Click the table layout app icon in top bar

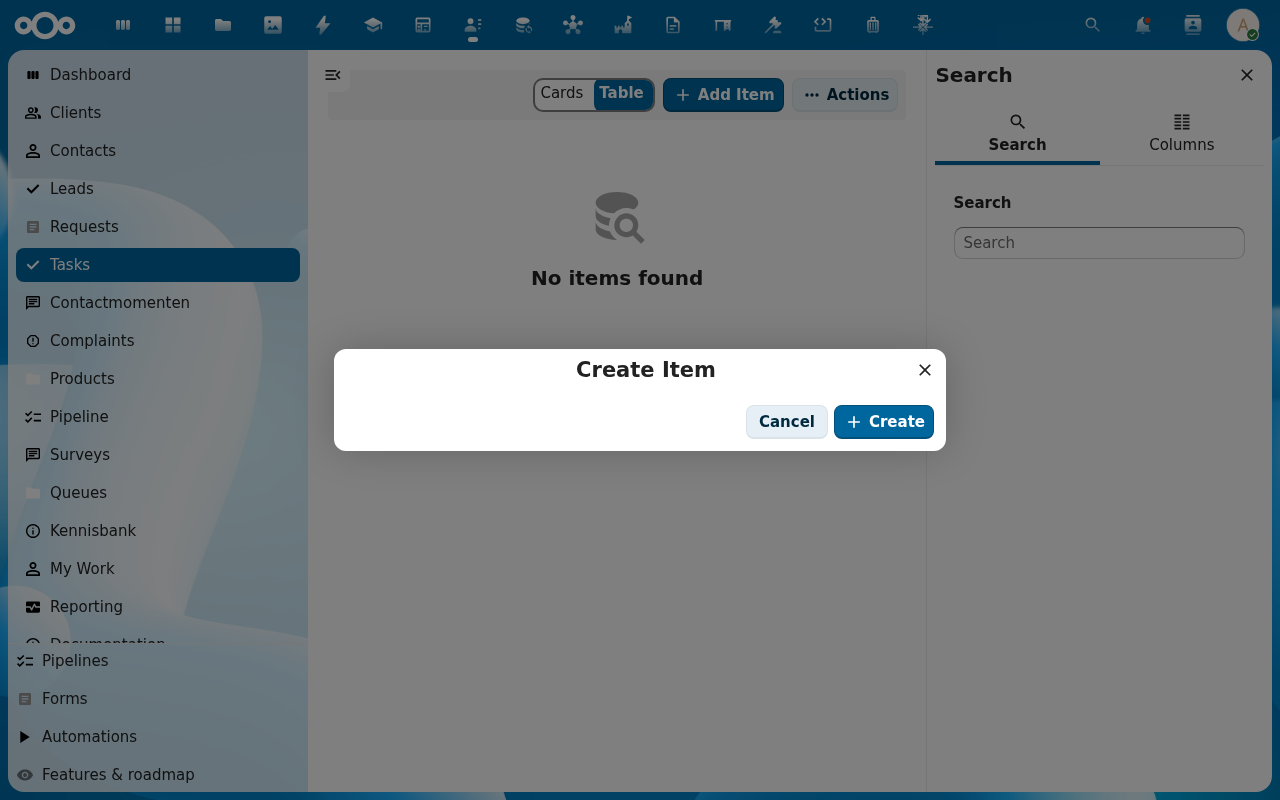(423, 25)
